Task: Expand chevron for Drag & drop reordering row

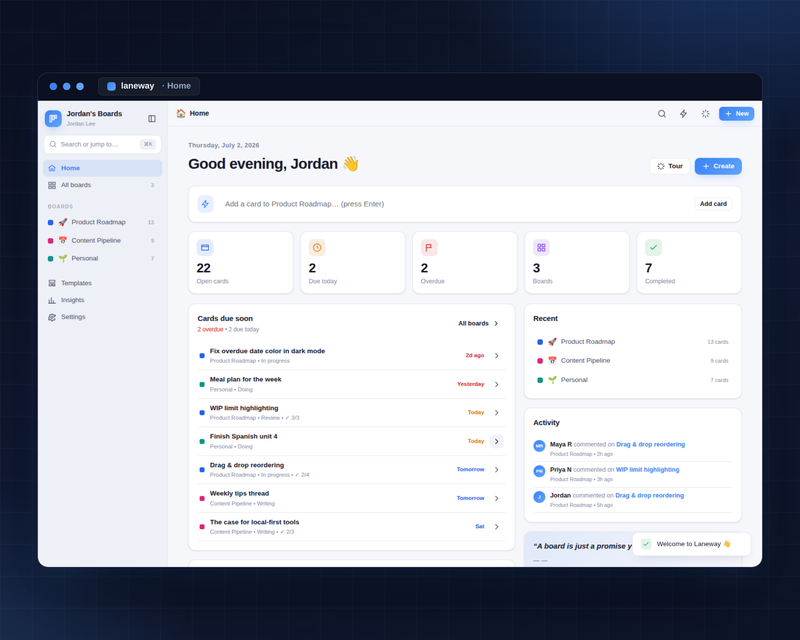Action: pyautogui.click(x=496, y=470)
